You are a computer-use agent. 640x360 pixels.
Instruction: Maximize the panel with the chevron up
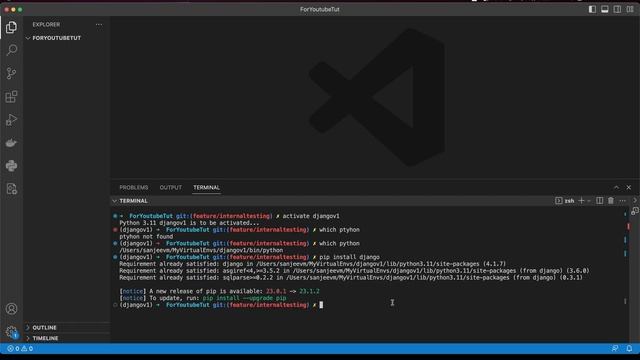pyautogui.click(x=616, y=187)
